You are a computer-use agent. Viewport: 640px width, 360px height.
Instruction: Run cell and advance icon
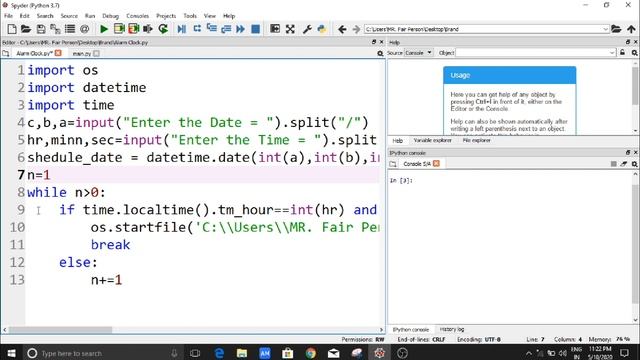point(133,29)
